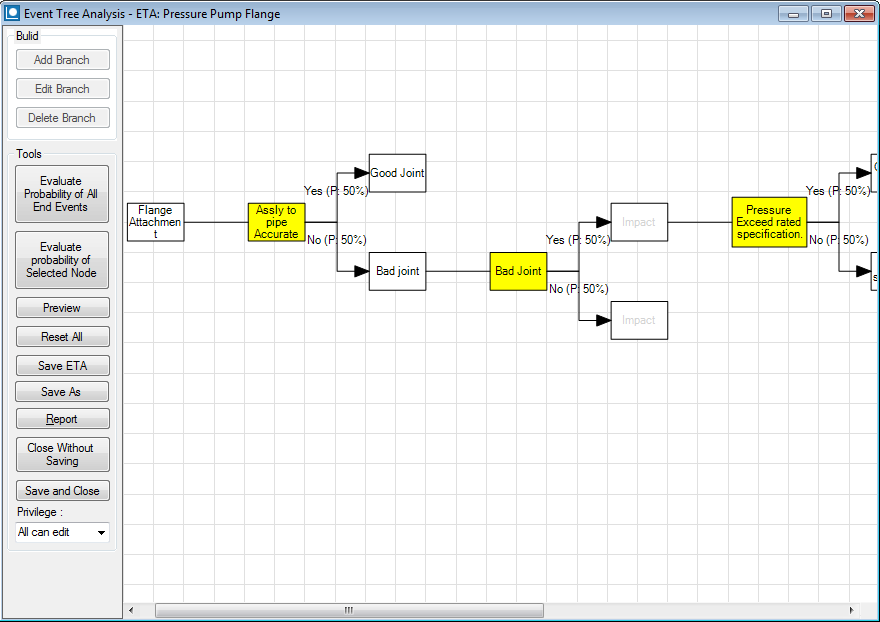Generate output with the Report button
Image resolution: width=880 pixels, height=622 pixels.
coord(62,419)
